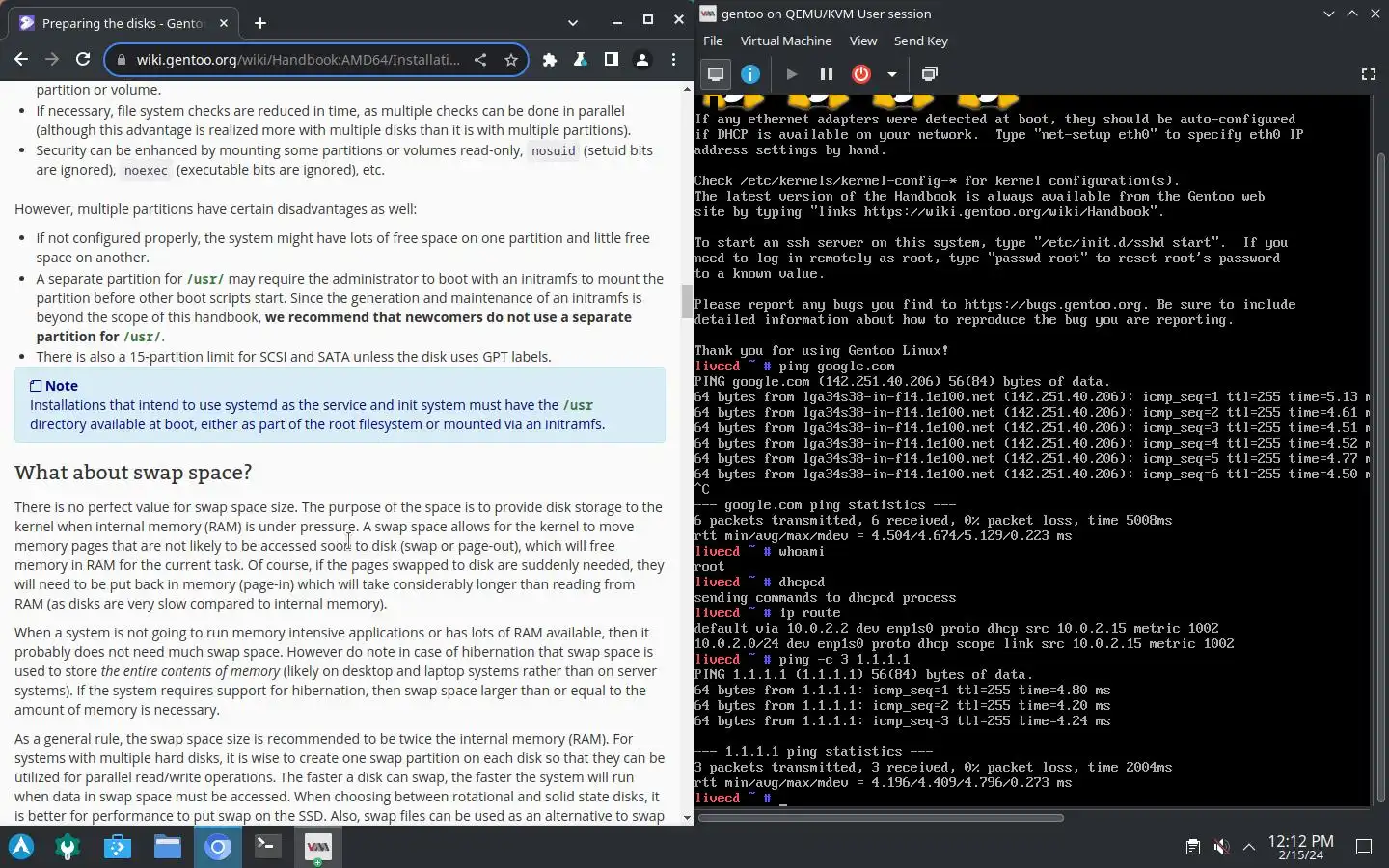The height and width of the screenshot is (868, 1389).
Task: Switch VM console to fullscreen
Action: [x=1368, y=74]
